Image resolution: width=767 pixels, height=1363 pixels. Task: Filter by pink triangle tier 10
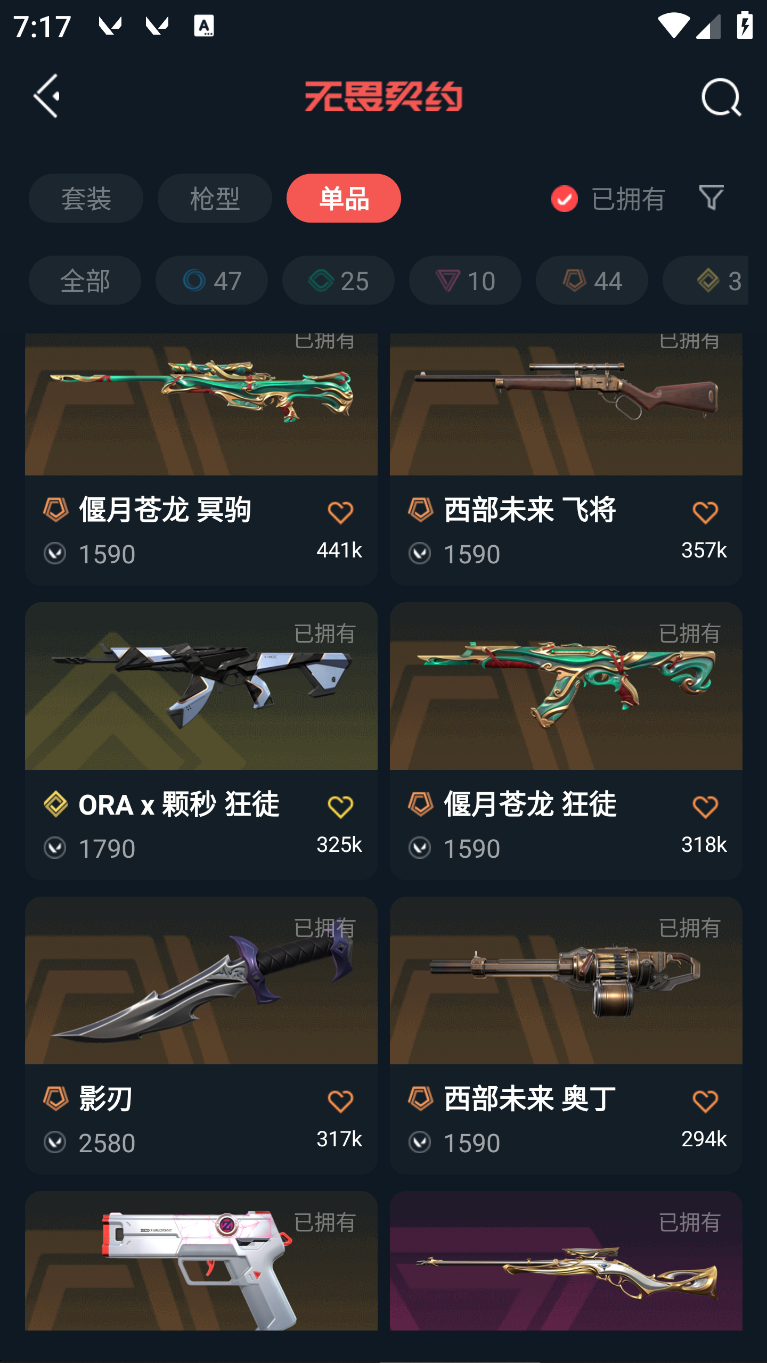pos(466,280)
